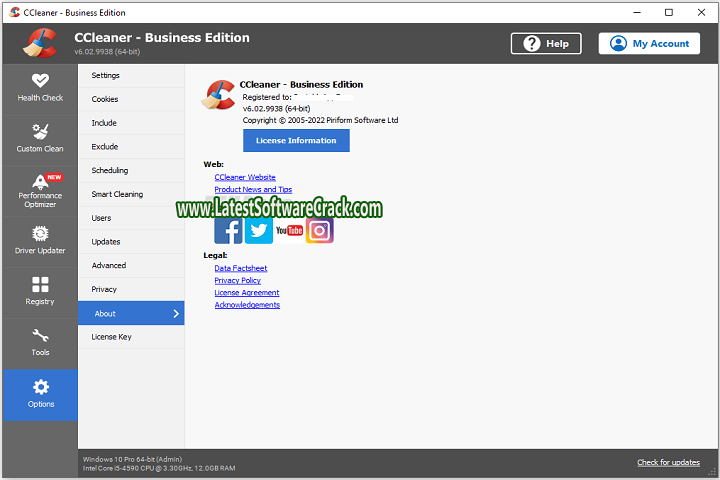Minimize the CCleaner window
Image resolution: width=720 pixels, height=480 pixels.
tap(637, 12)
